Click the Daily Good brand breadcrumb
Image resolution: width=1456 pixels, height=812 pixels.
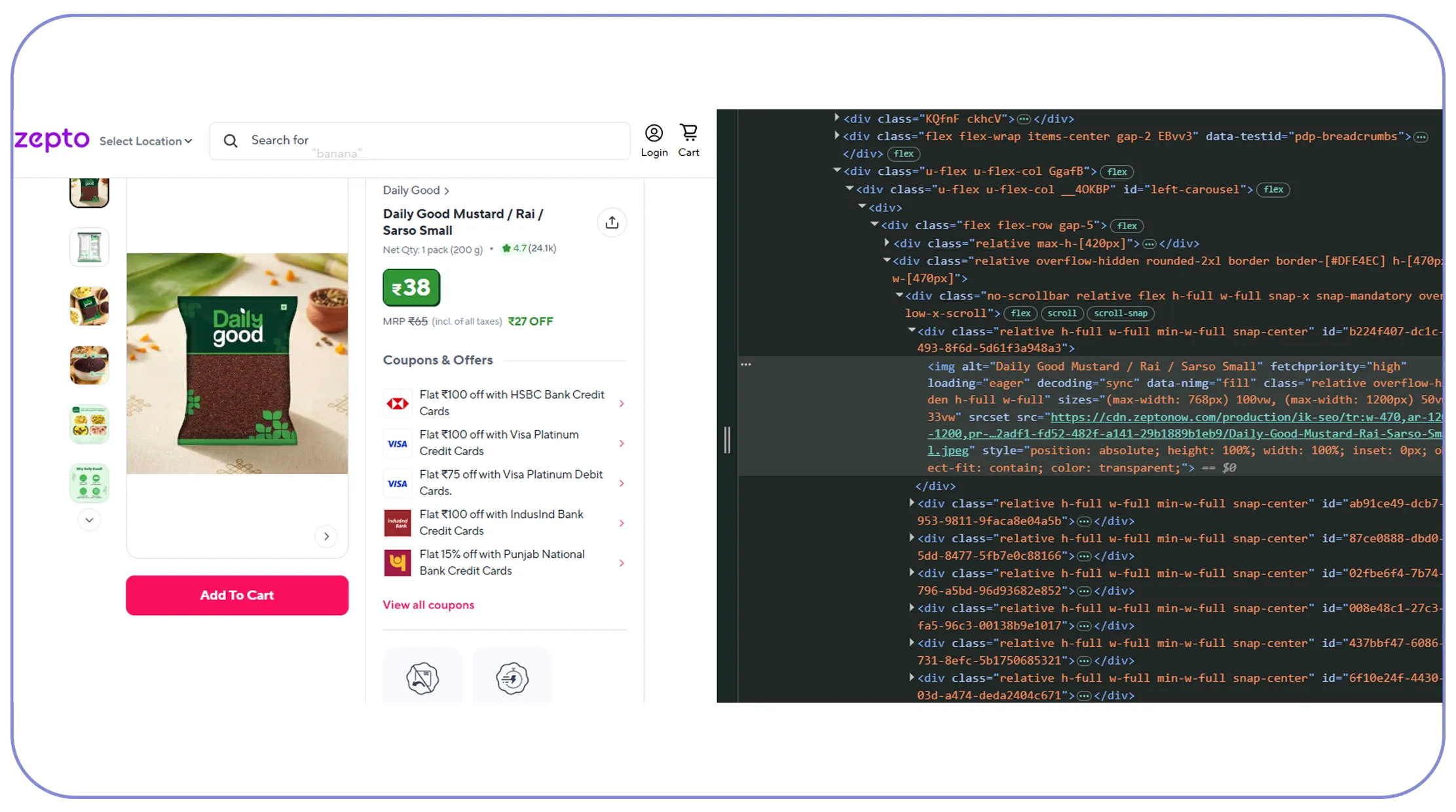pos(416,190)
